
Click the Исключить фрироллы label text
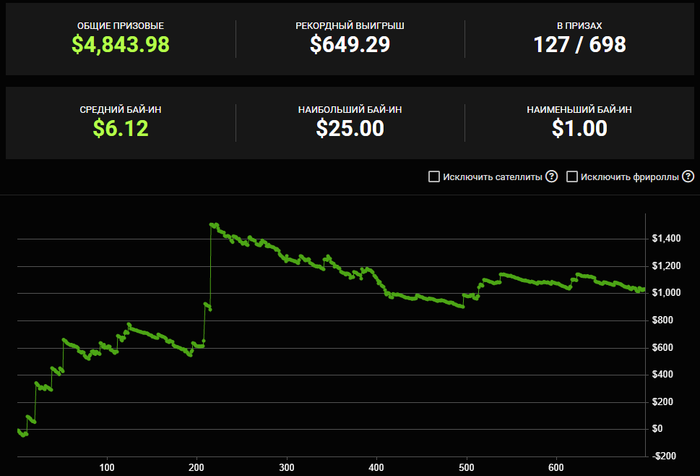(629, 177)
